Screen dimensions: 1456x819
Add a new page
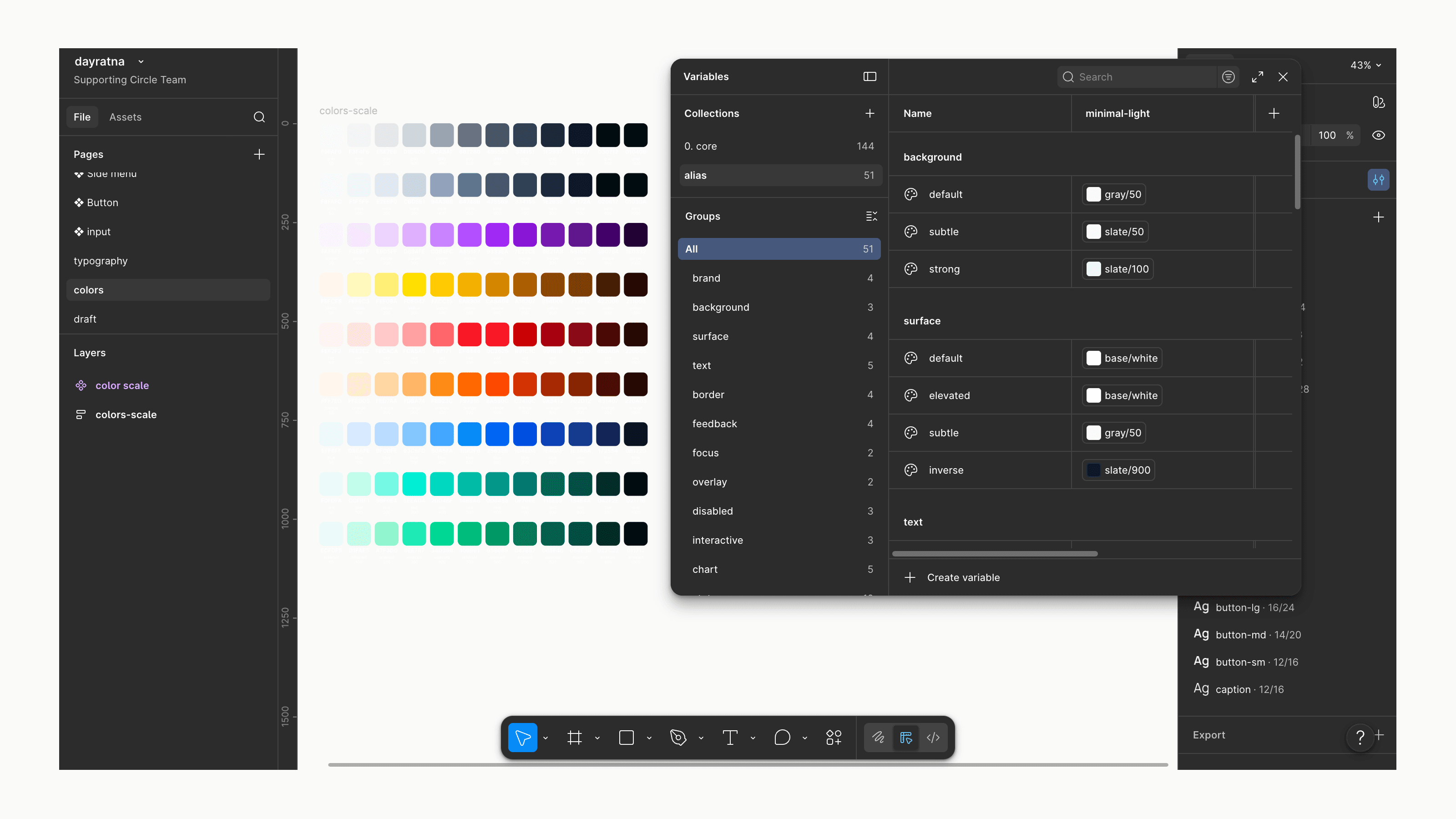pyautogui.click(x=259, y=154)
